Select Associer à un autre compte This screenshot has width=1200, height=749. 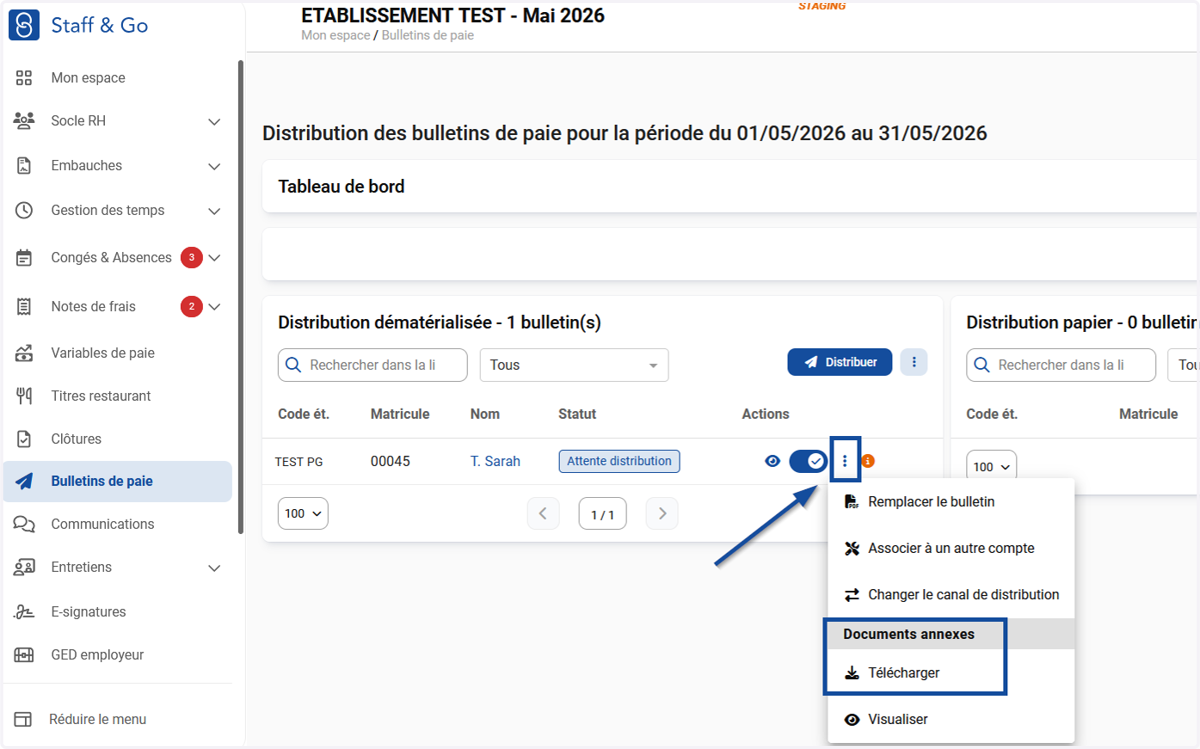coord(951,548)
